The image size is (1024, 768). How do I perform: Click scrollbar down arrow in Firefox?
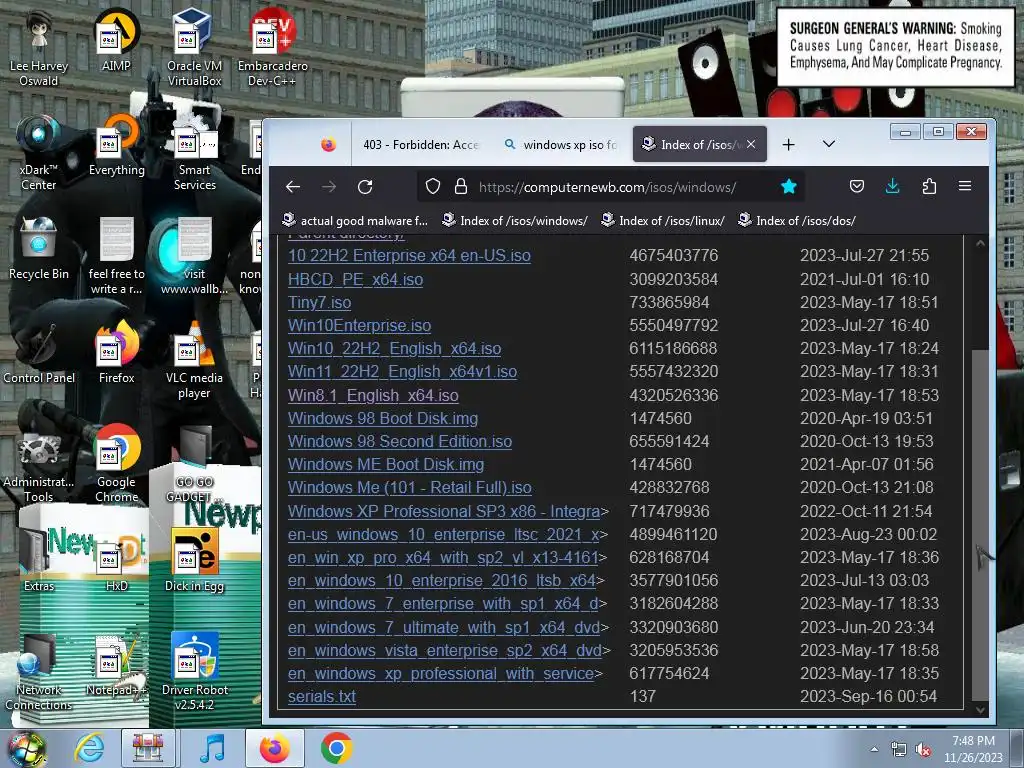980,709
